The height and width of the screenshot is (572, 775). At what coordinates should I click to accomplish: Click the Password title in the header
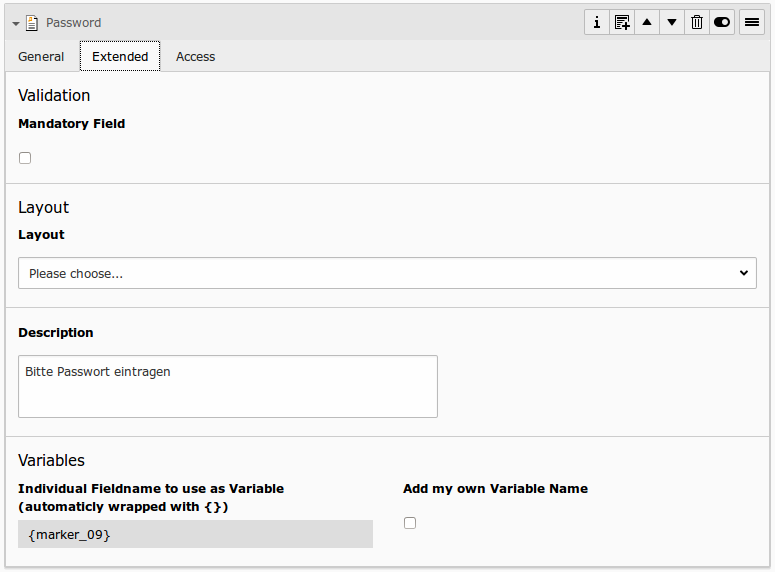click(x=73, y=23)
